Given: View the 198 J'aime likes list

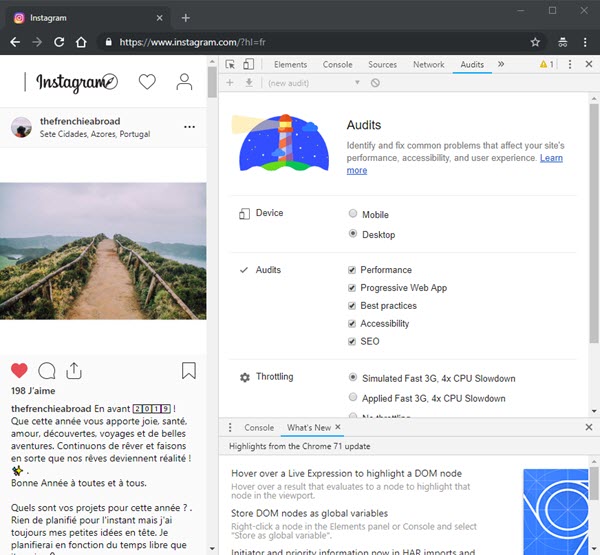Looking at the screenshot, I should click(x=33, y=391).
